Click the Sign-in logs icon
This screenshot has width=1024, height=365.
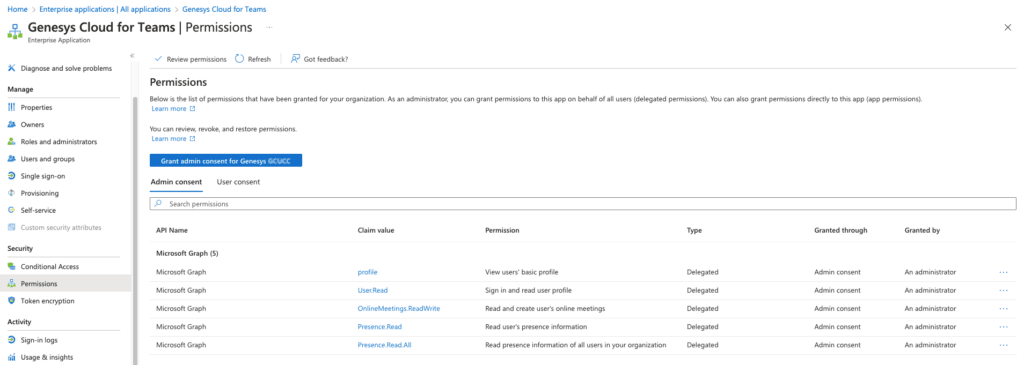click(x=11, y=340)
